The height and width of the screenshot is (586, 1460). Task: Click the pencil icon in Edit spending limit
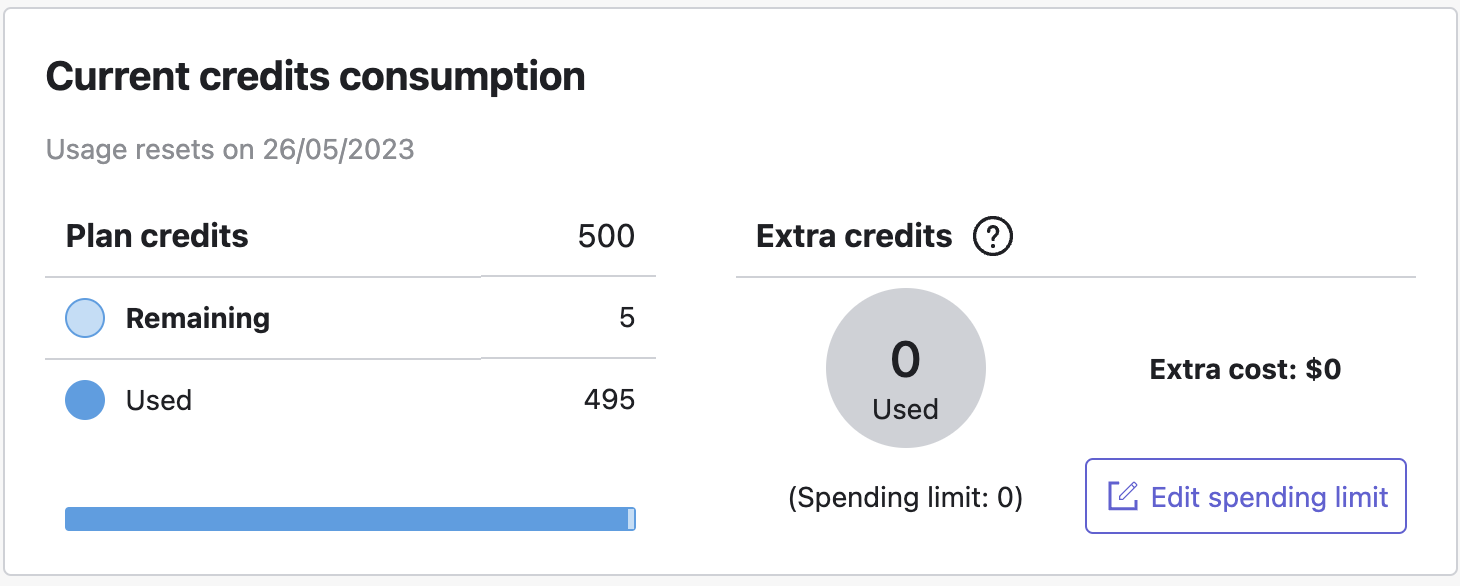(x=1123, y=496)
